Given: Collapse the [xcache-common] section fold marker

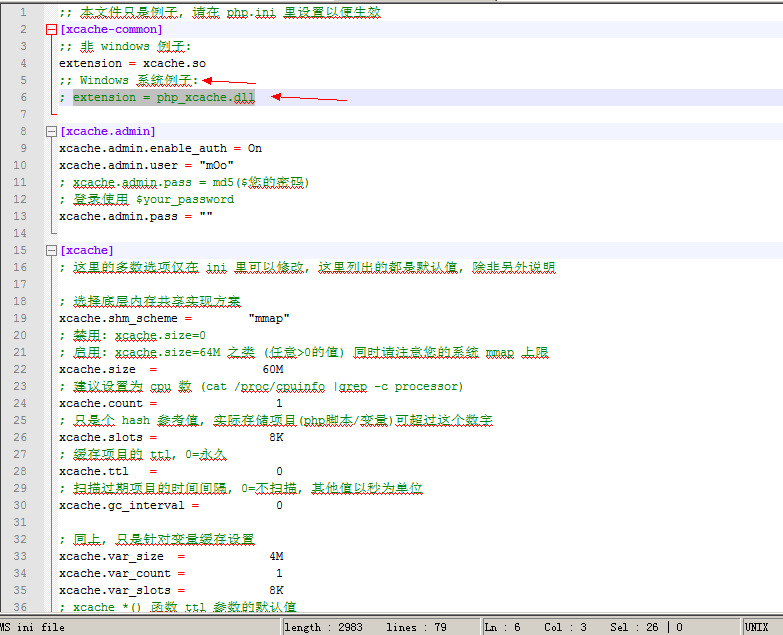Looking at the screenshot, I should click(51, 29).
